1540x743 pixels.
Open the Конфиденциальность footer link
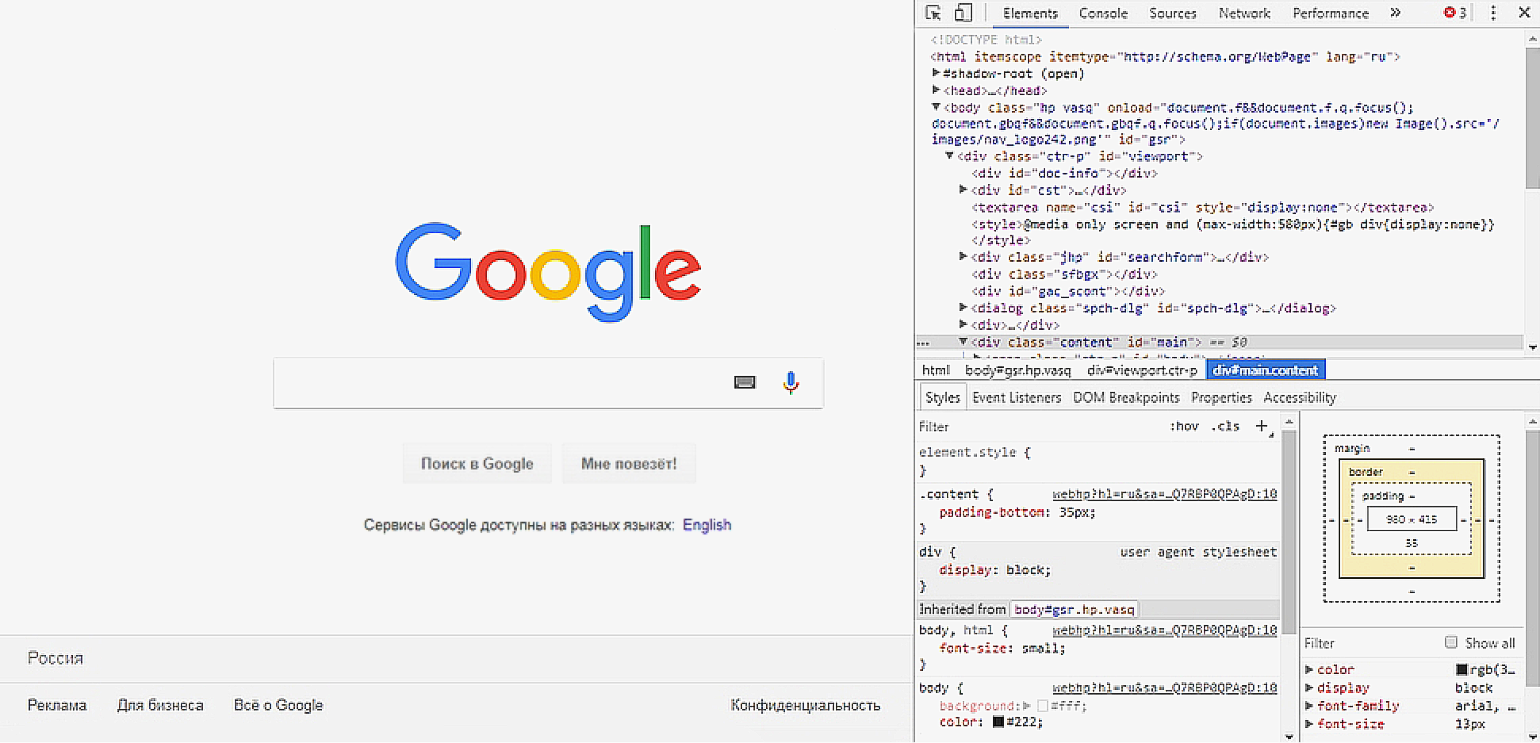click(x=805, y=705)
